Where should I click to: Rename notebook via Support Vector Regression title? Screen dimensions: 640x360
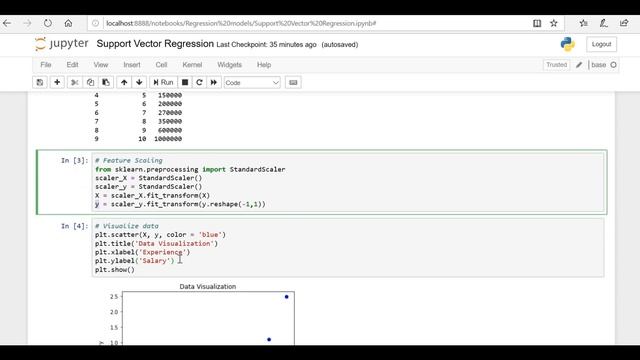tap(155, 44)
